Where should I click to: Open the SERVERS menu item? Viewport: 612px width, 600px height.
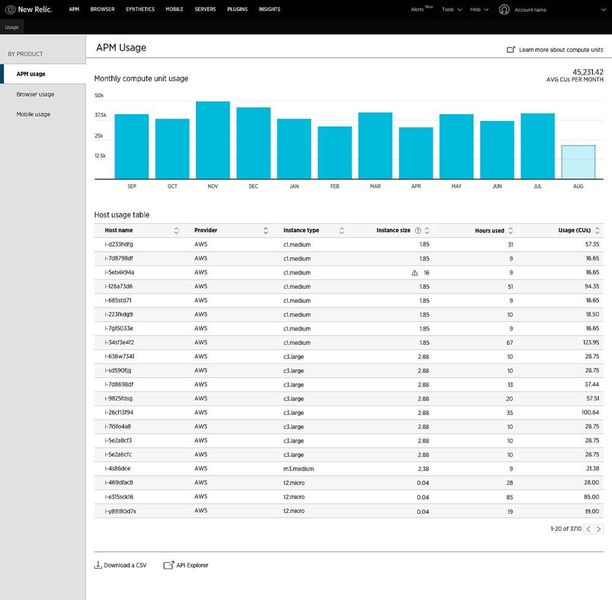tap(205, 9)
